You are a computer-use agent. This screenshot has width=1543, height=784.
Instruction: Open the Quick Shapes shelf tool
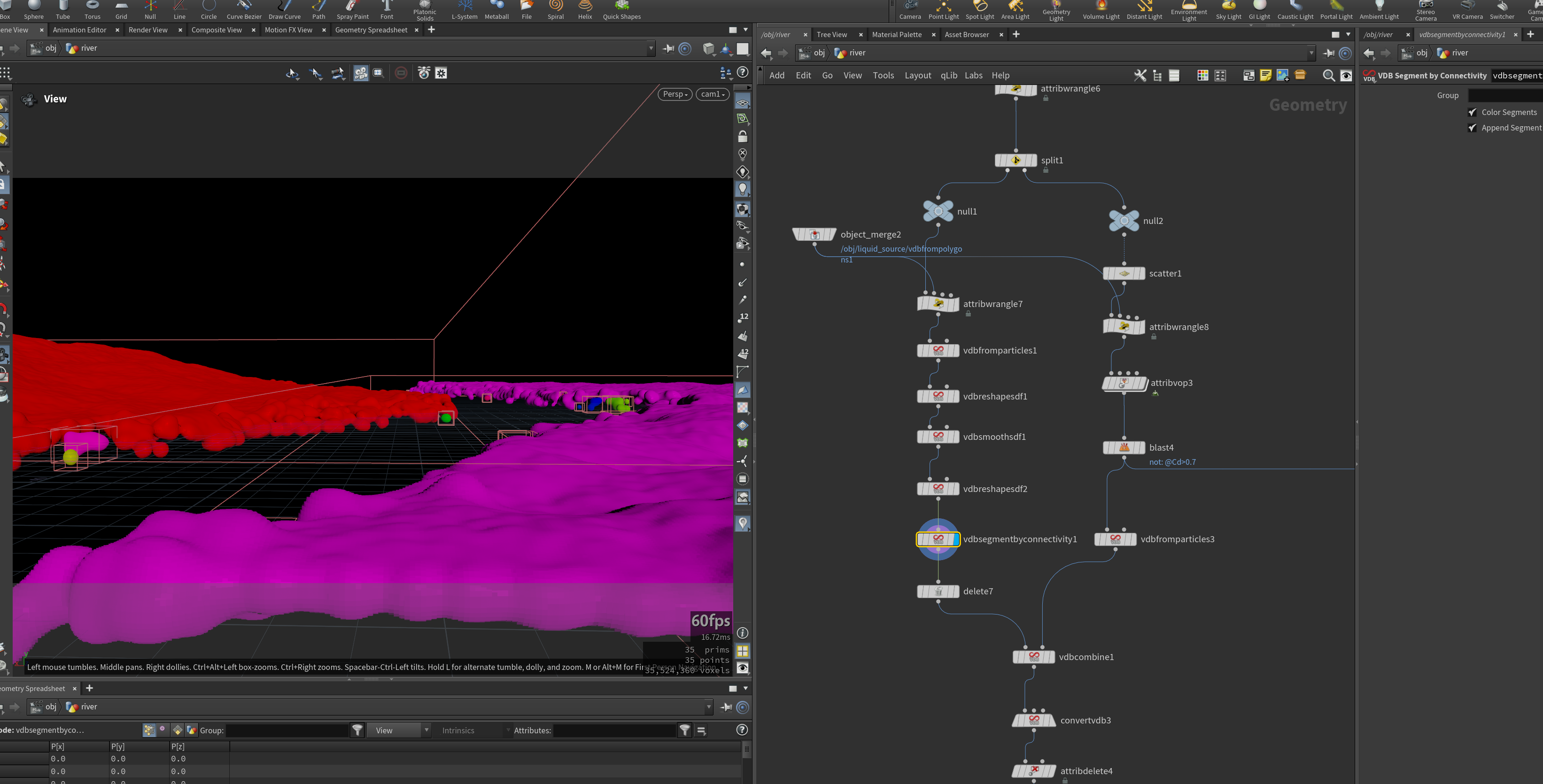[622, 10]
